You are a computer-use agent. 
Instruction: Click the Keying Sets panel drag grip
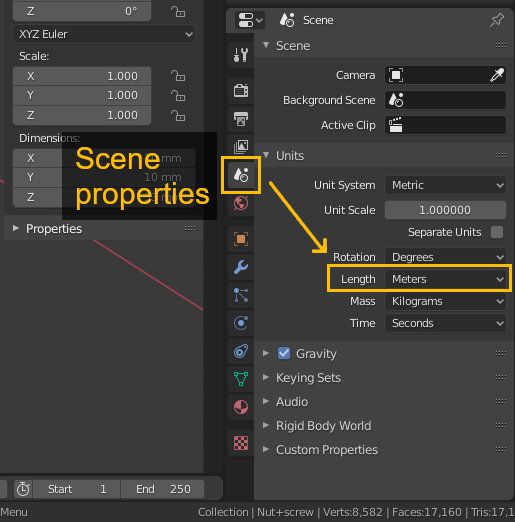[x=501, y=377]
